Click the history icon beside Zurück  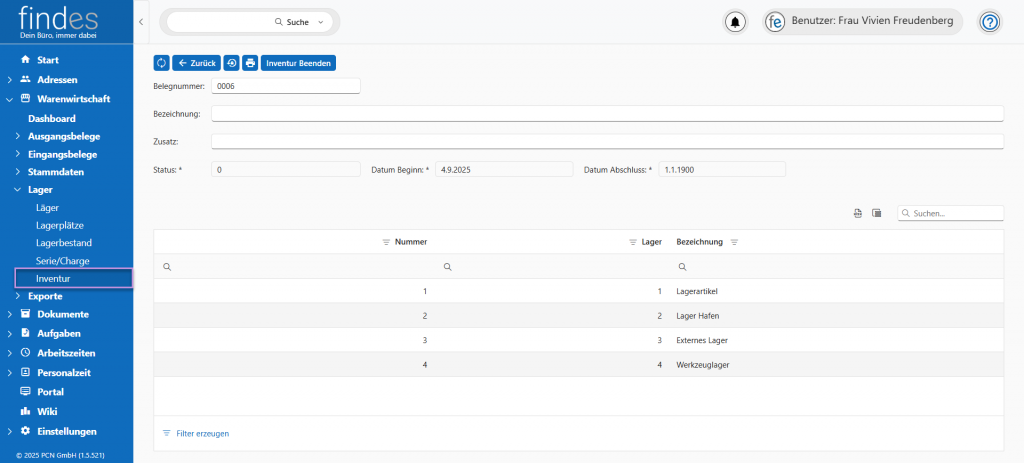[231, 63]
